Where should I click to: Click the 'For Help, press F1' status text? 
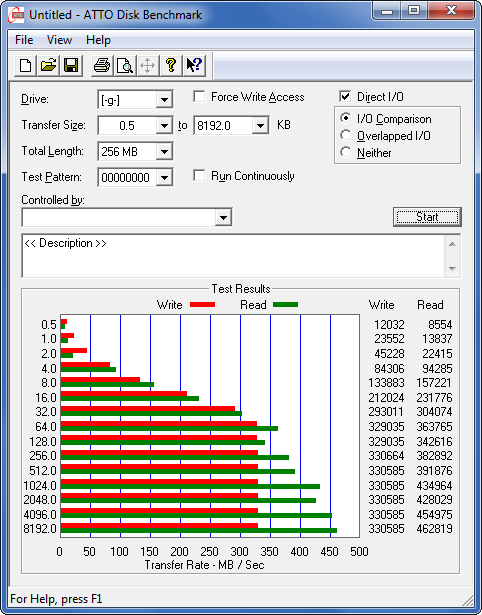point(56,599)
